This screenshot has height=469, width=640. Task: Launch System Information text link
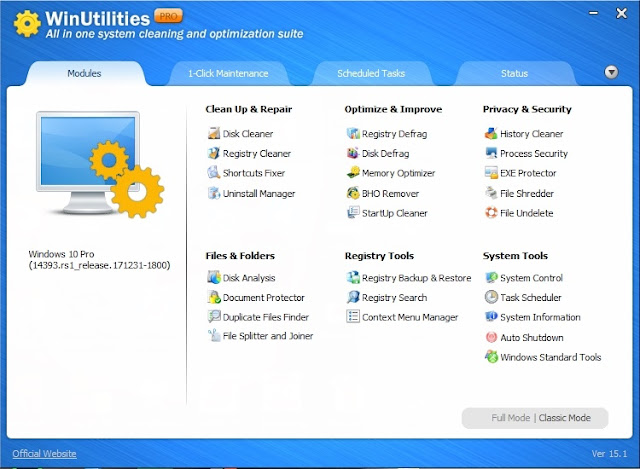[540, 317]
